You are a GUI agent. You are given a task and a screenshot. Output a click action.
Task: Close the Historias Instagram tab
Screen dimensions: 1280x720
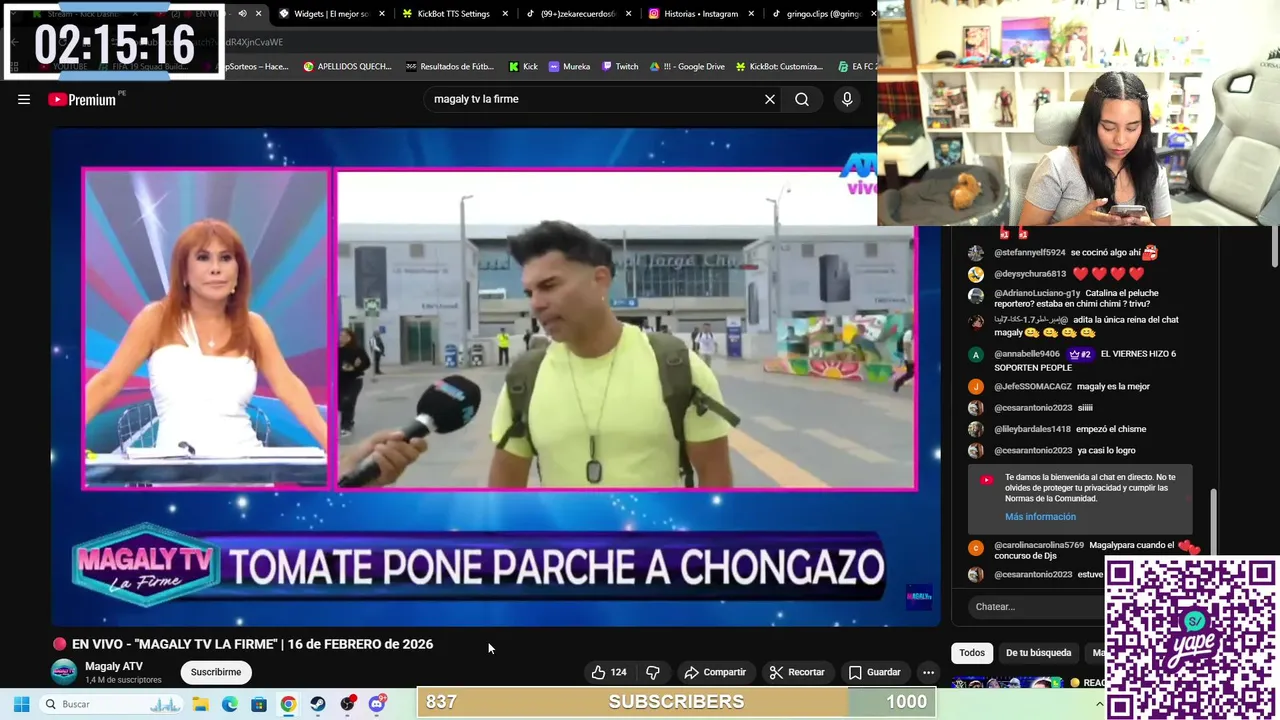(x=751, y=14)
